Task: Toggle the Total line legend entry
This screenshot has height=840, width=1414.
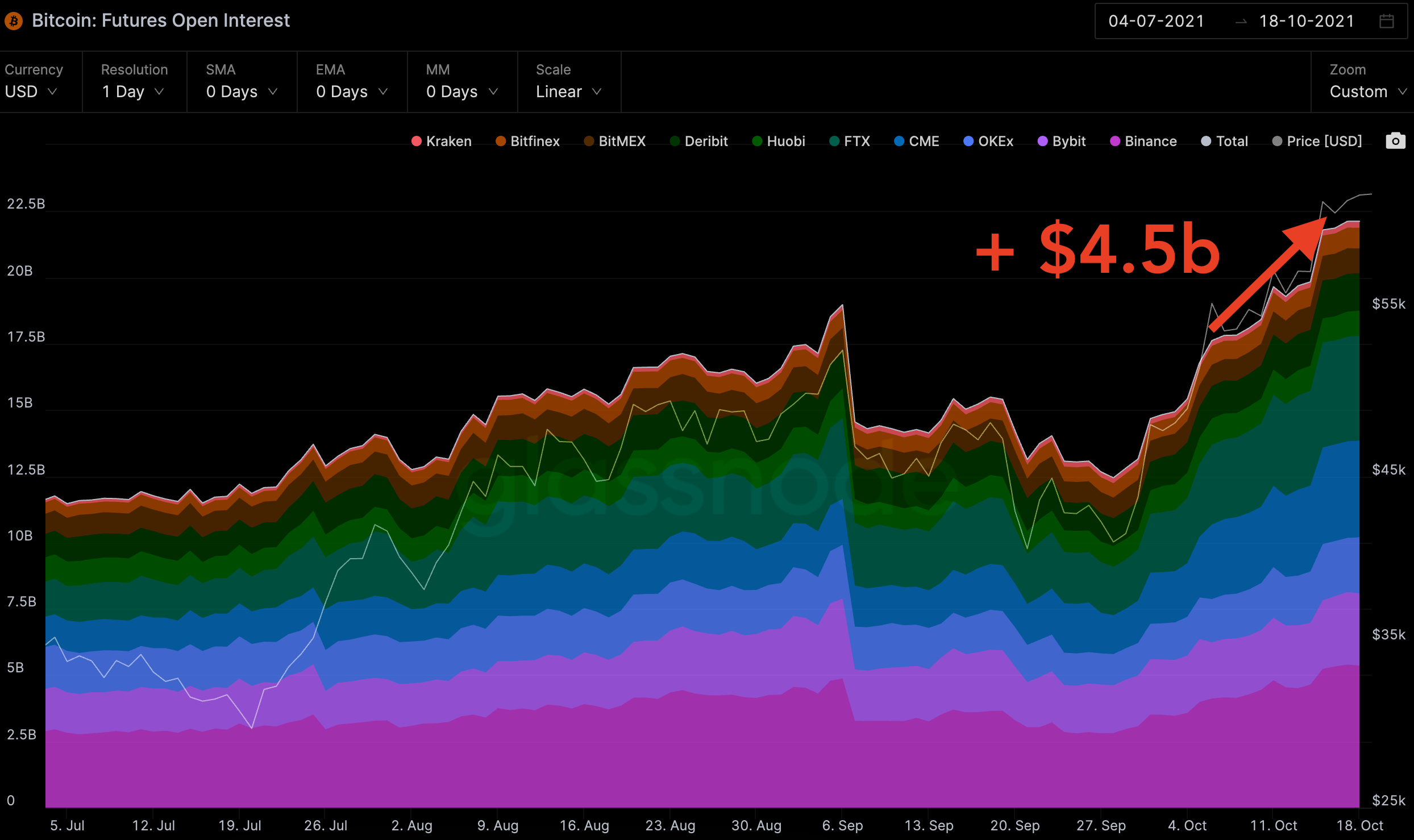Action: pyautogui.click(x=1231, y=141)
